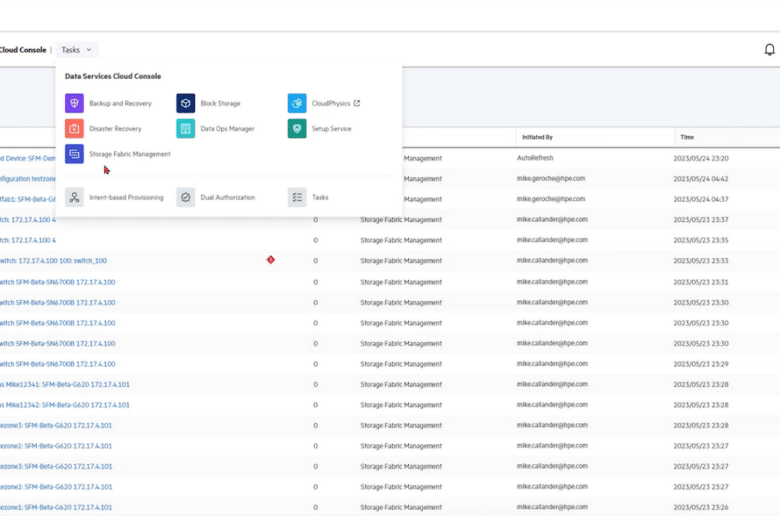Expand the Tasks dropdown in header
This screenshot has height=516, width=780.
pos(77,50)
